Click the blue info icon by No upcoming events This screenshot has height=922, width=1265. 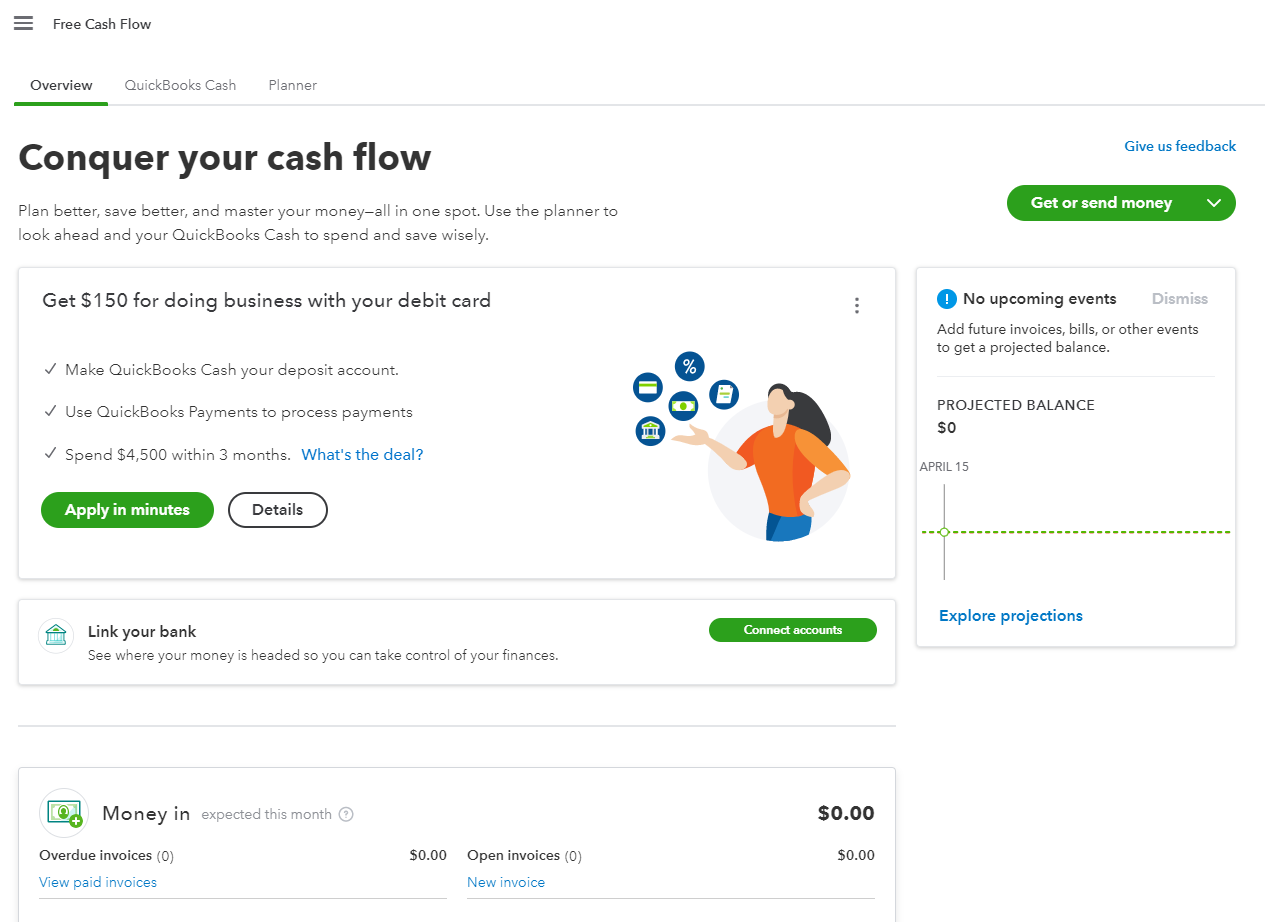tap(947, 299)
